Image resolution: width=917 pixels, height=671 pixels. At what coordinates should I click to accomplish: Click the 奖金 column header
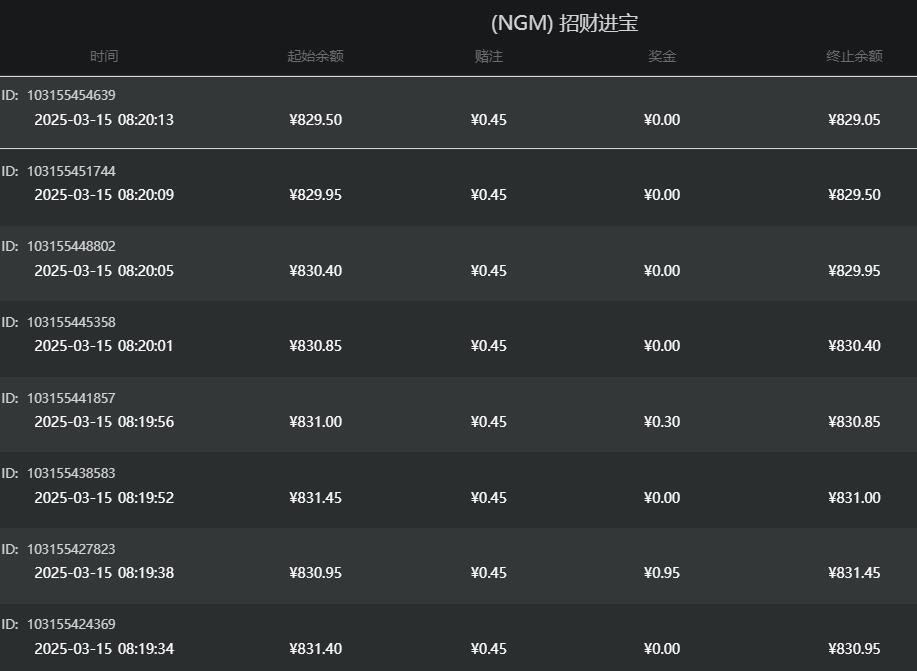662,56
